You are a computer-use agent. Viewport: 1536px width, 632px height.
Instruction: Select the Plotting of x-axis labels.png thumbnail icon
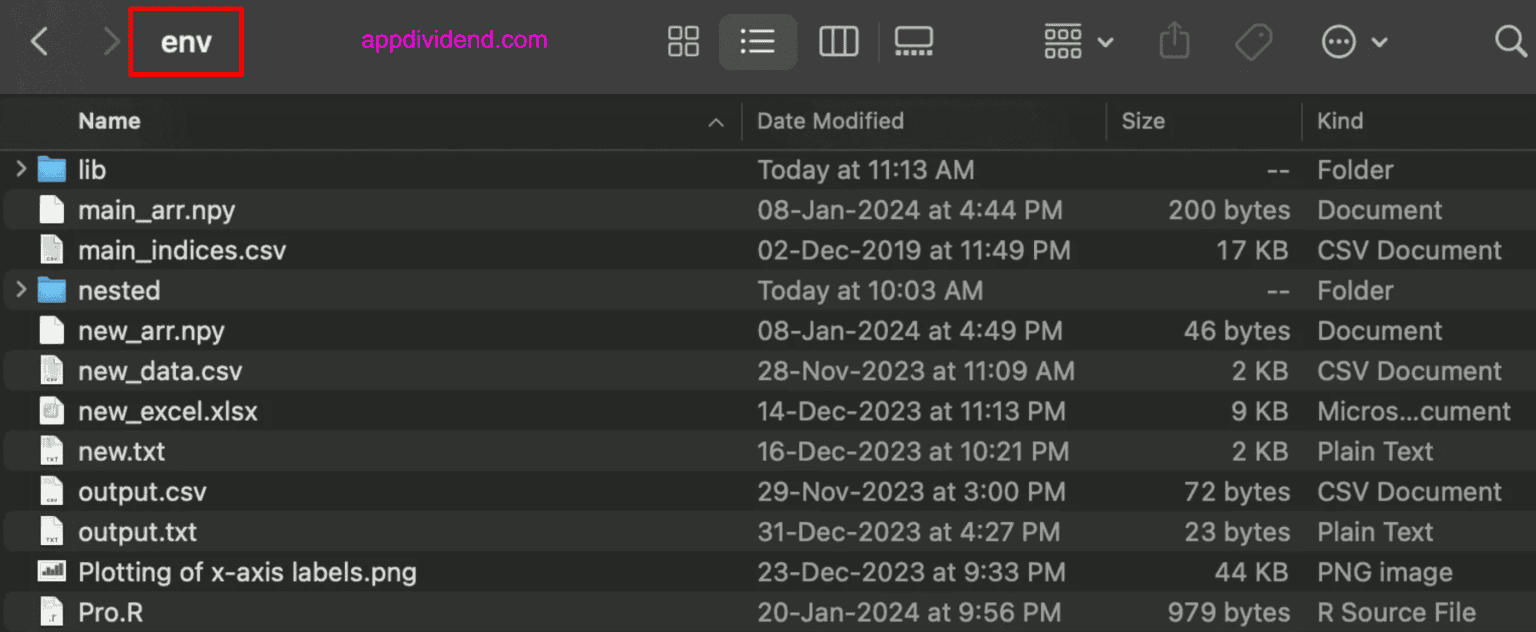50,572
